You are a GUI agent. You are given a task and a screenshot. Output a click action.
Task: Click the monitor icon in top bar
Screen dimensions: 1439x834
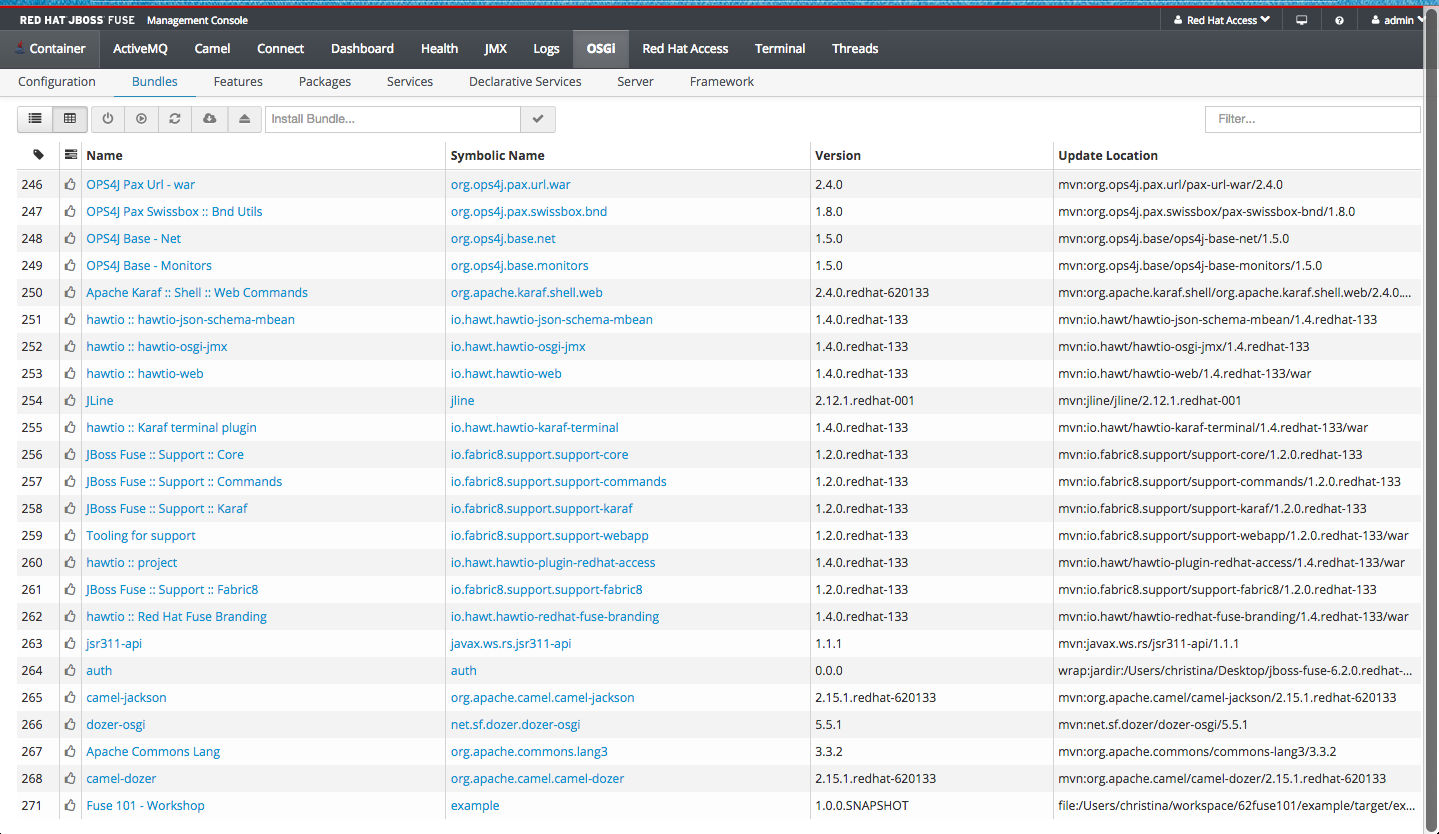click(1302, 20)
